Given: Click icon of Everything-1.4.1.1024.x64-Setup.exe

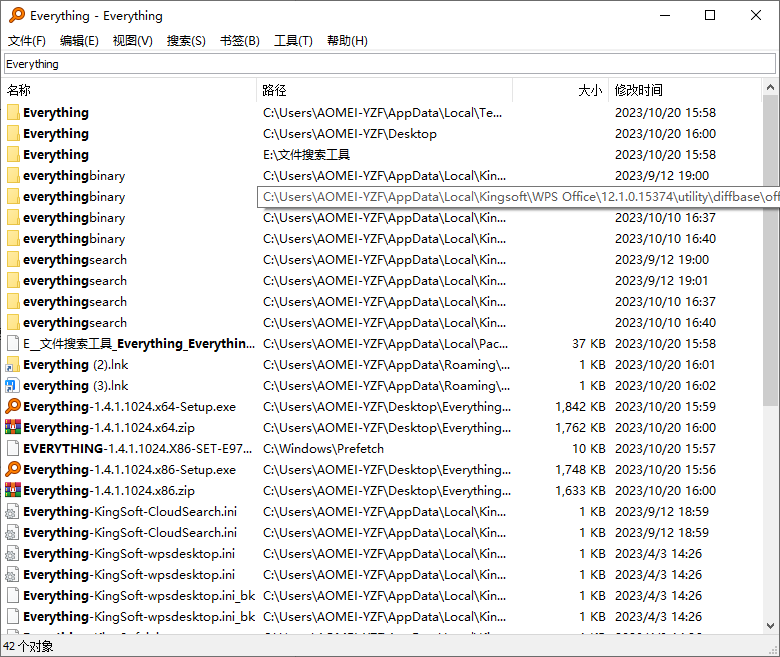Looking at the screenshot, I should (13, 406).
